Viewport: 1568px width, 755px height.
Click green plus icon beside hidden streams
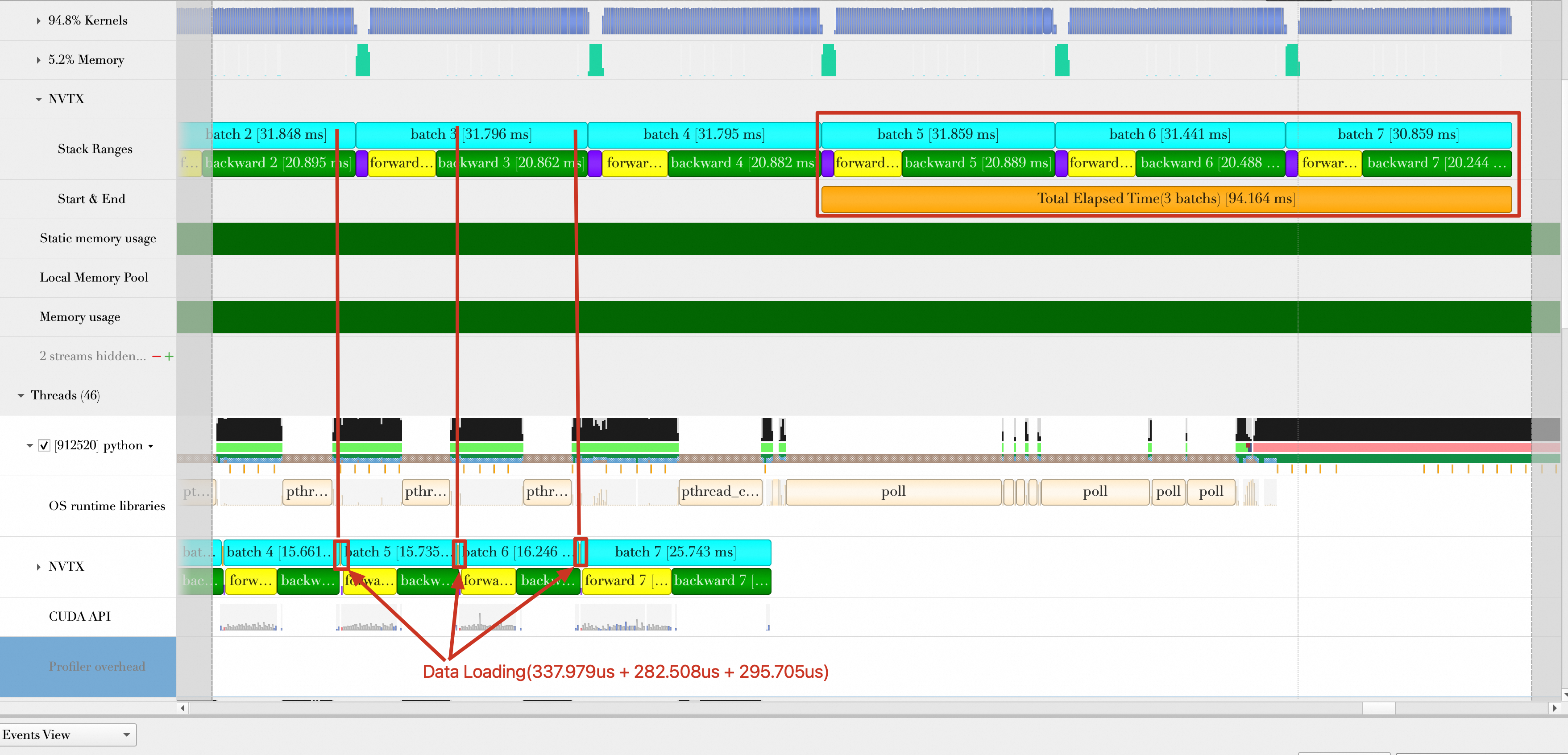(169, 356)
